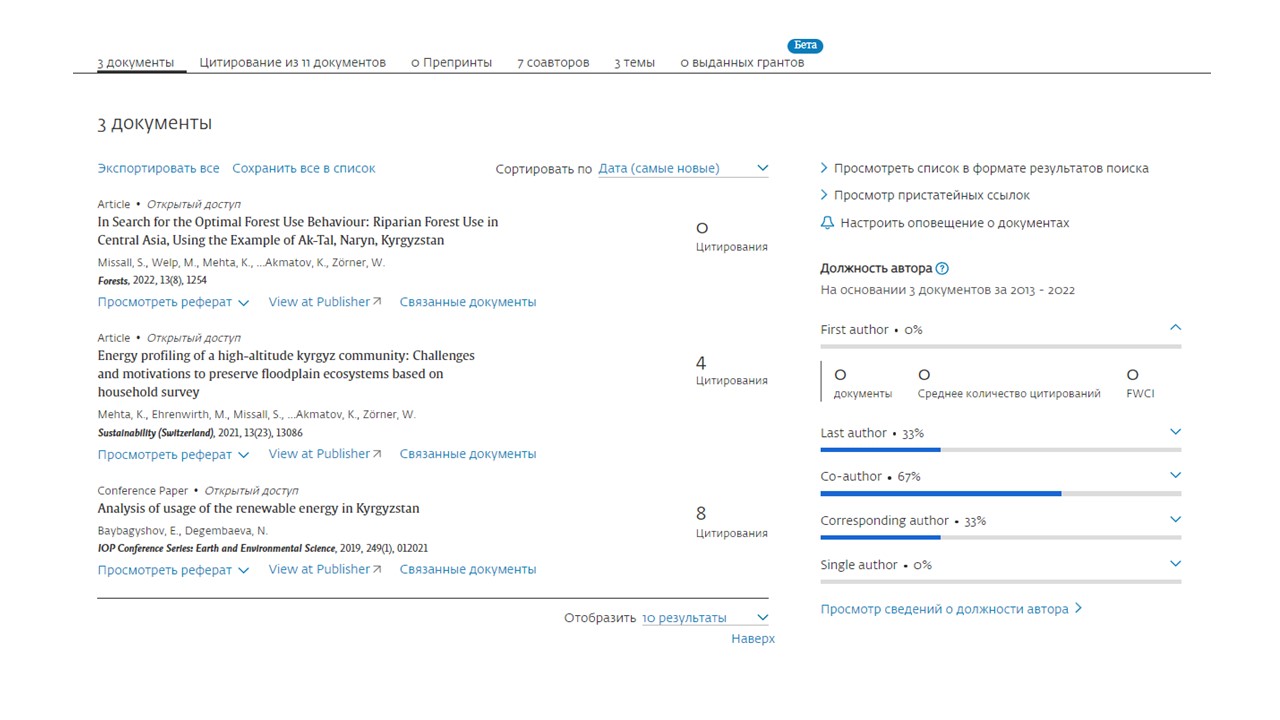The width and height of the screenshot is (1280, 720).
Task: Click the chevron before Просмотреть список в формате результатов поиска
Action: pyautogui.click(x=824, y=168)
